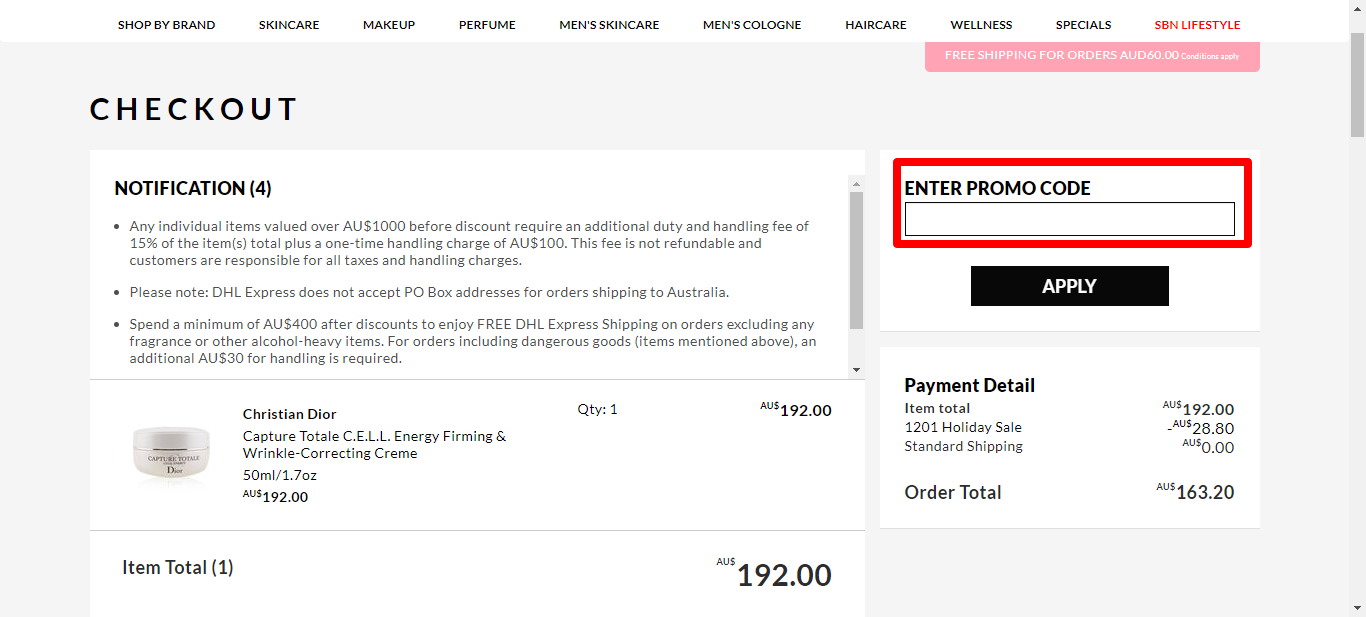Open the Specials menu

(1083, 25)
